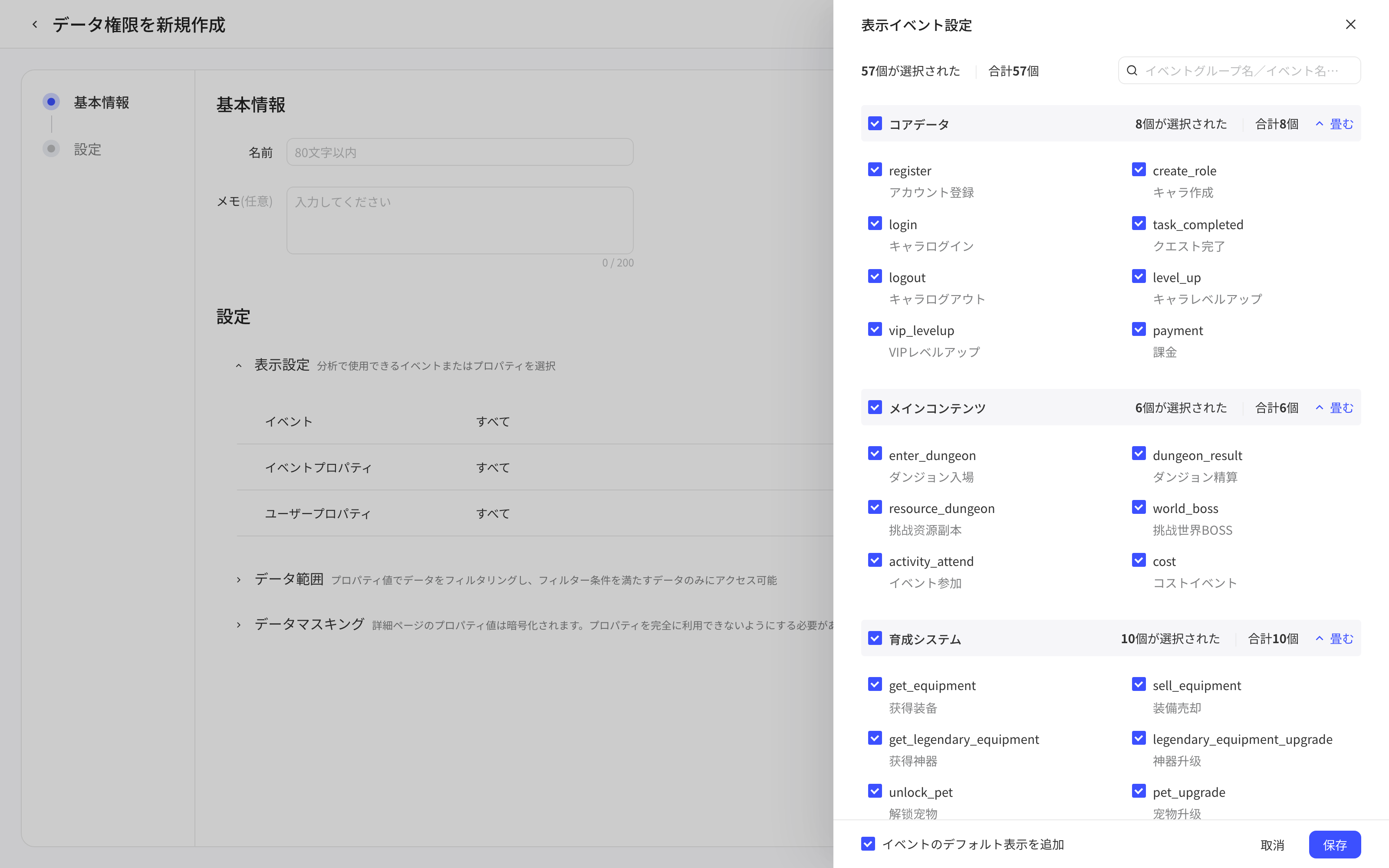This screenshot has width=1389, height=868.
Task: Collapse the メインコンテンツ group with 畳む
Action: 1334,408
